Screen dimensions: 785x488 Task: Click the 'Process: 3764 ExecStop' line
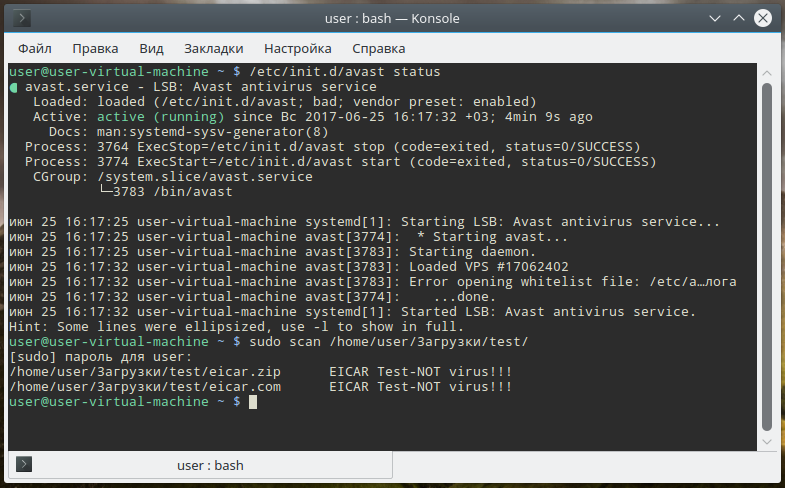tap(332, 147)
